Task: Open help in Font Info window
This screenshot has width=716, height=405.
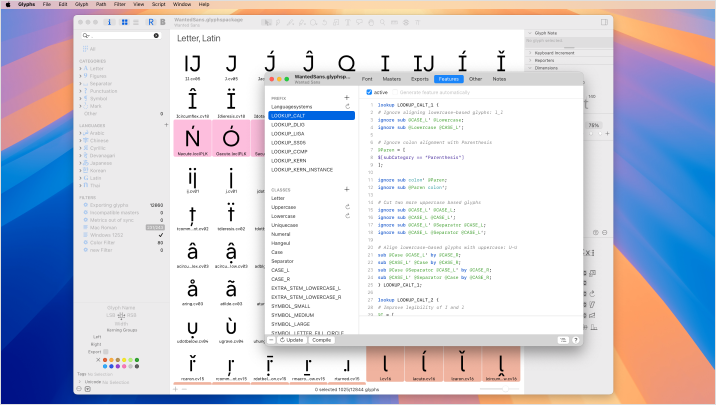Action: tap(575, 340)
